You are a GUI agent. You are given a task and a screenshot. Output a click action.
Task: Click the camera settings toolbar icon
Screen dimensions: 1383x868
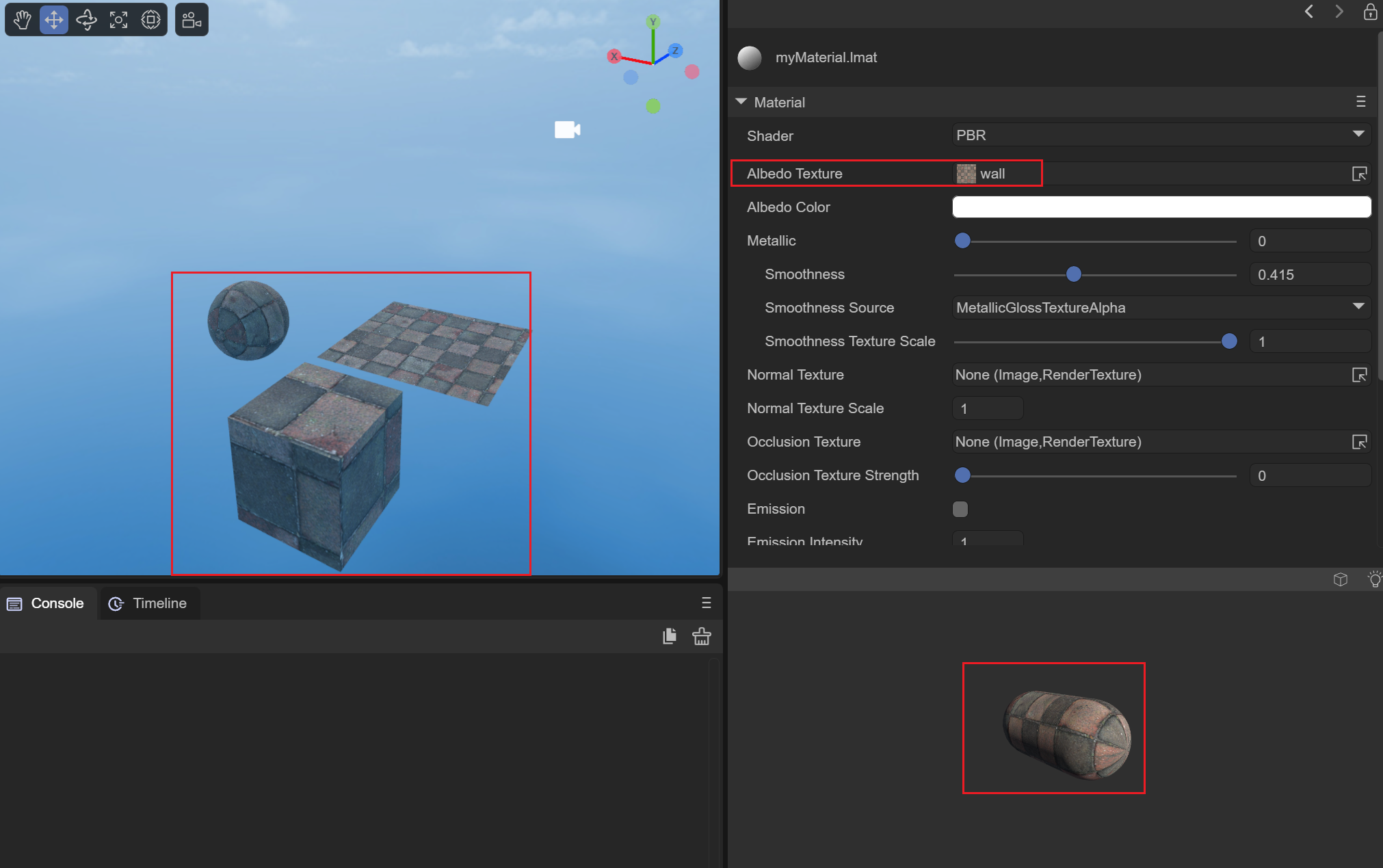coord(192,20)
